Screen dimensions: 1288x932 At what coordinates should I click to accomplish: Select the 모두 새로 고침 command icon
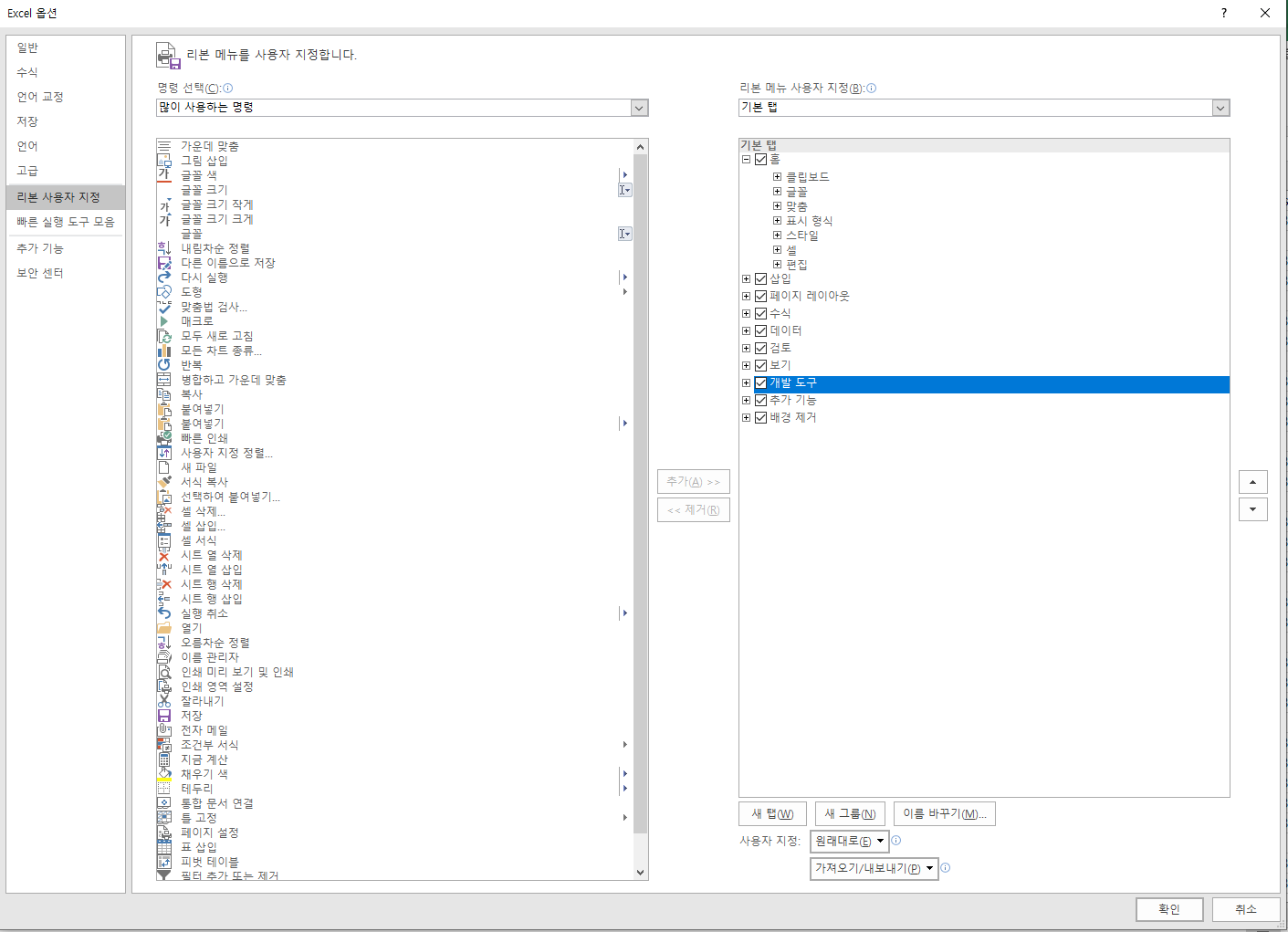tap(164, 336)
